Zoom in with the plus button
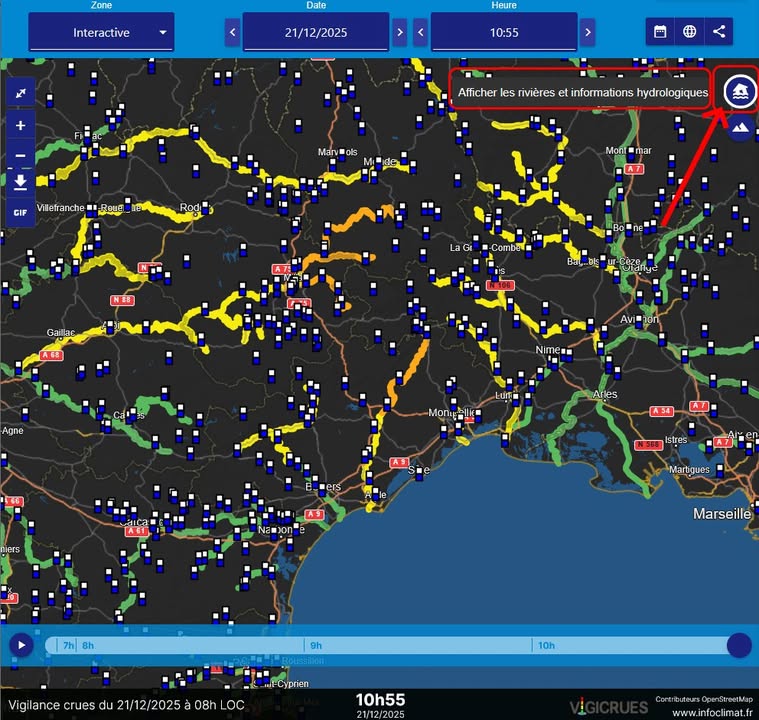This screenshot has width=759, height=720. tap(20, 126)
